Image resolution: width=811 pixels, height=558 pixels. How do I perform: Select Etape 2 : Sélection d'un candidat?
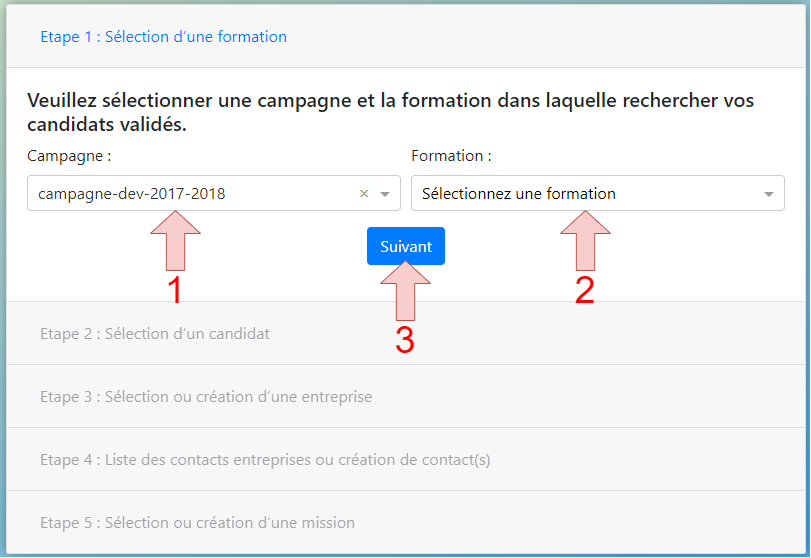tap(155, 334)
